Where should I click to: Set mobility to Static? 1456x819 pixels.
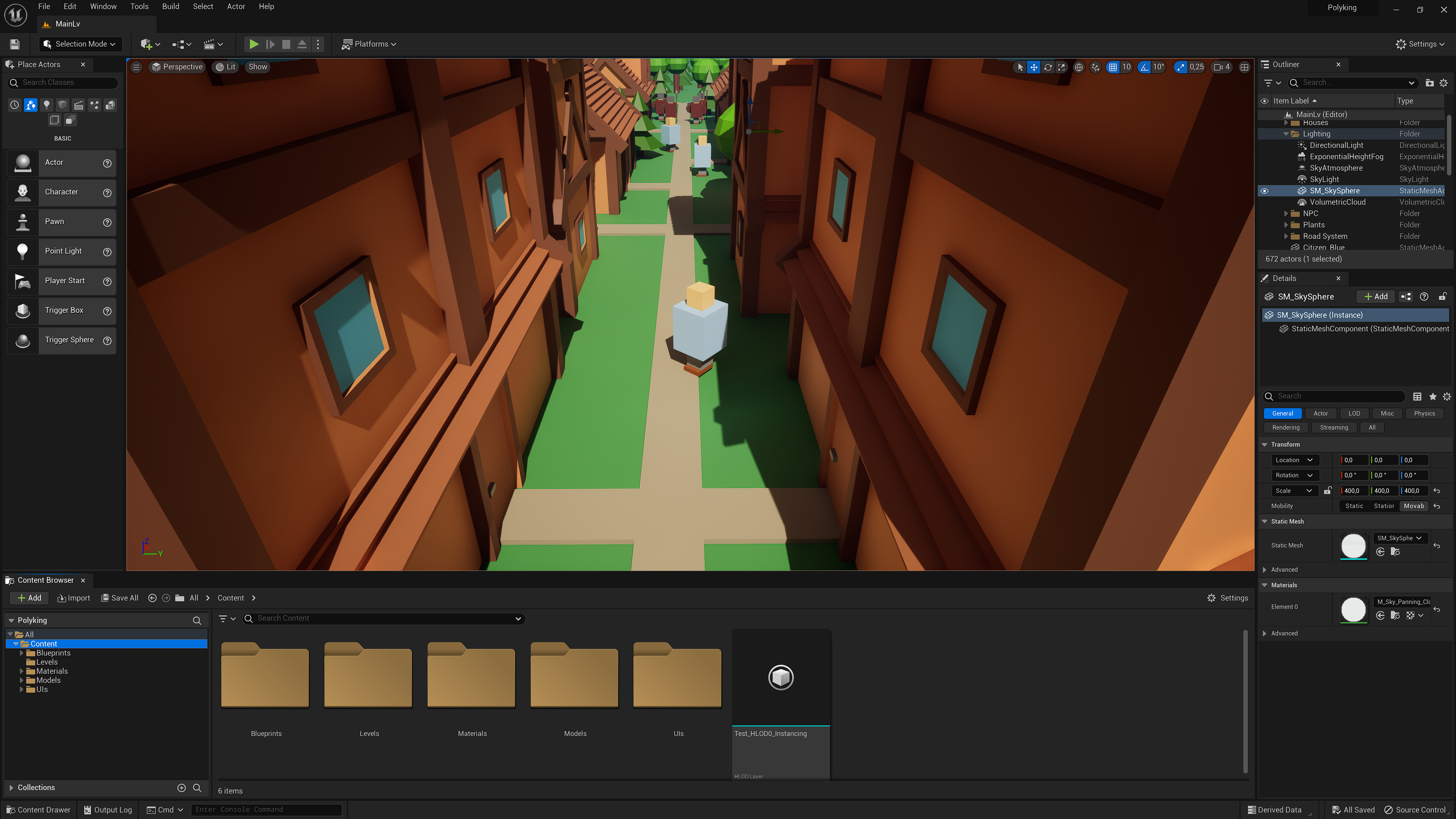point(1354,507)
